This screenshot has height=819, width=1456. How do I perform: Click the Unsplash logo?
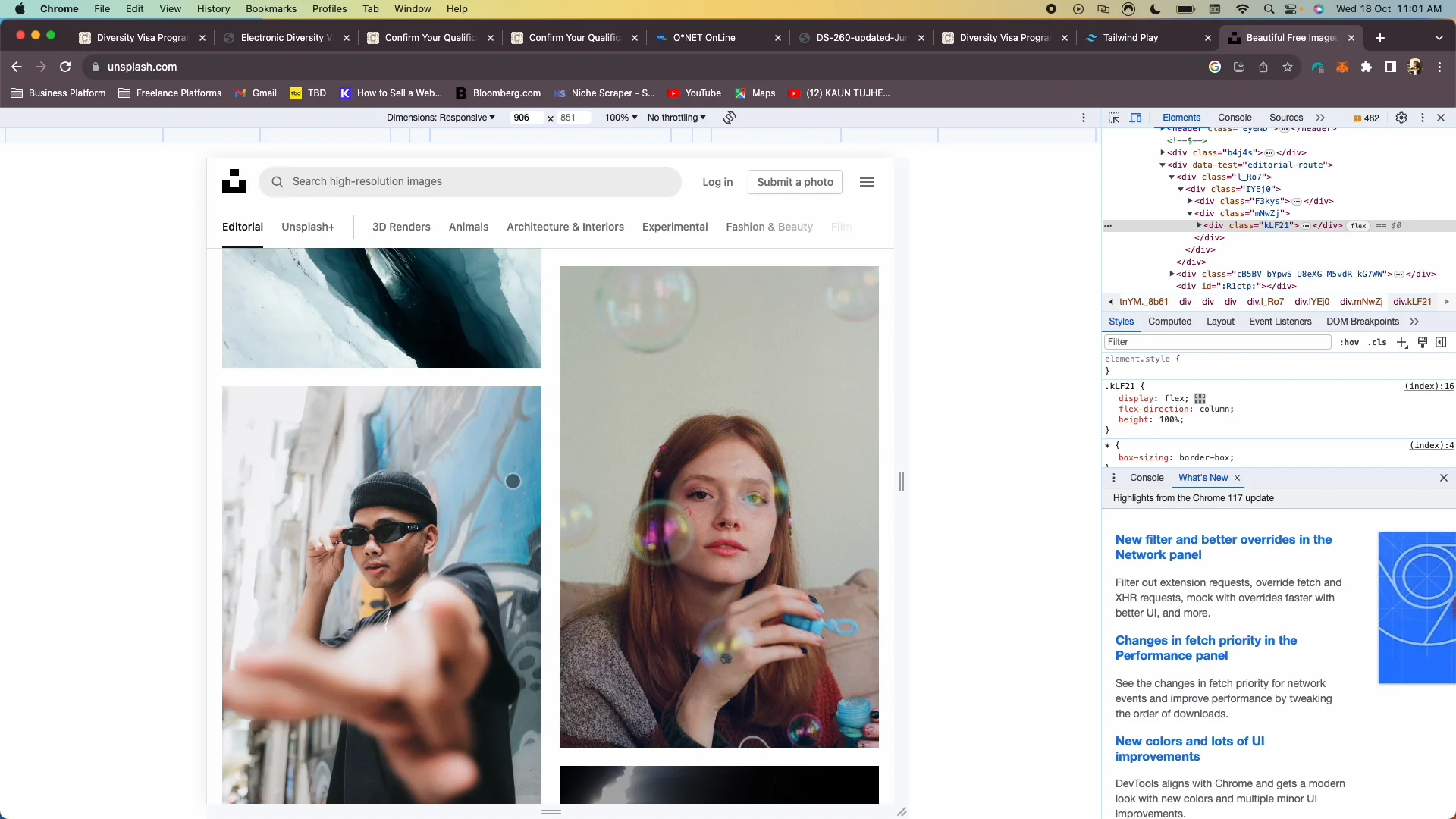[x=234, y=181]
